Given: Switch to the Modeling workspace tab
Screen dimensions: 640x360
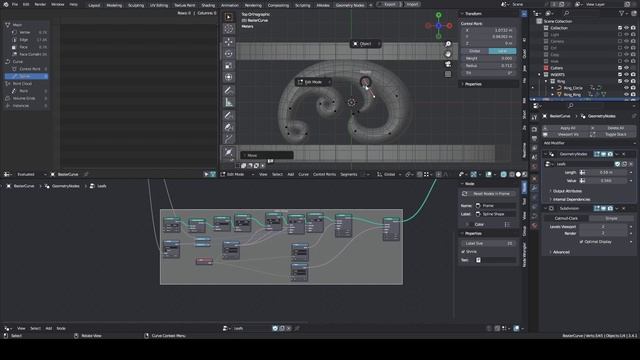Looking at the screenshot, I should (x=114, y=5).
